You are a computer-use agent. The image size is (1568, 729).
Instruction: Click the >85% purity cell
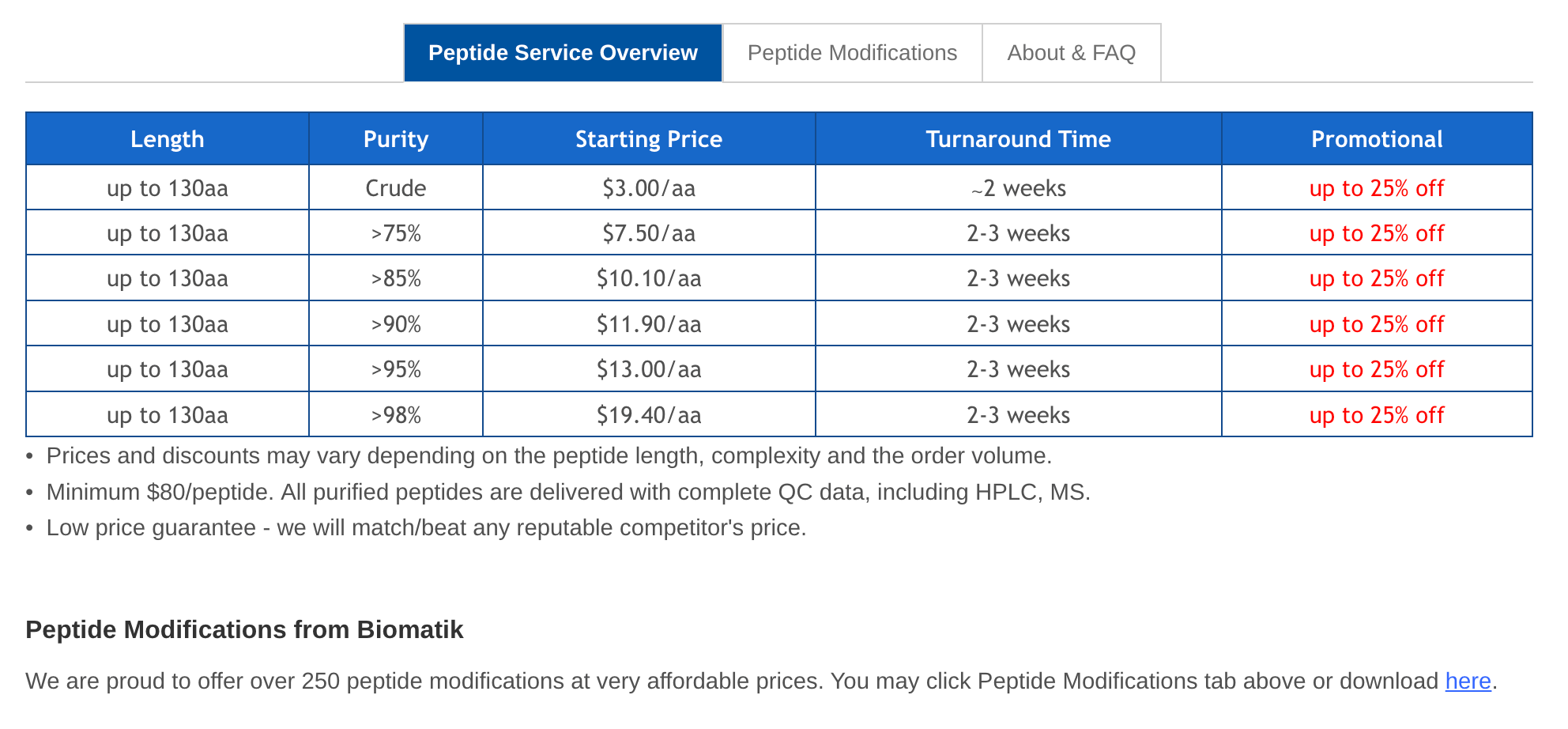[395, 278]
